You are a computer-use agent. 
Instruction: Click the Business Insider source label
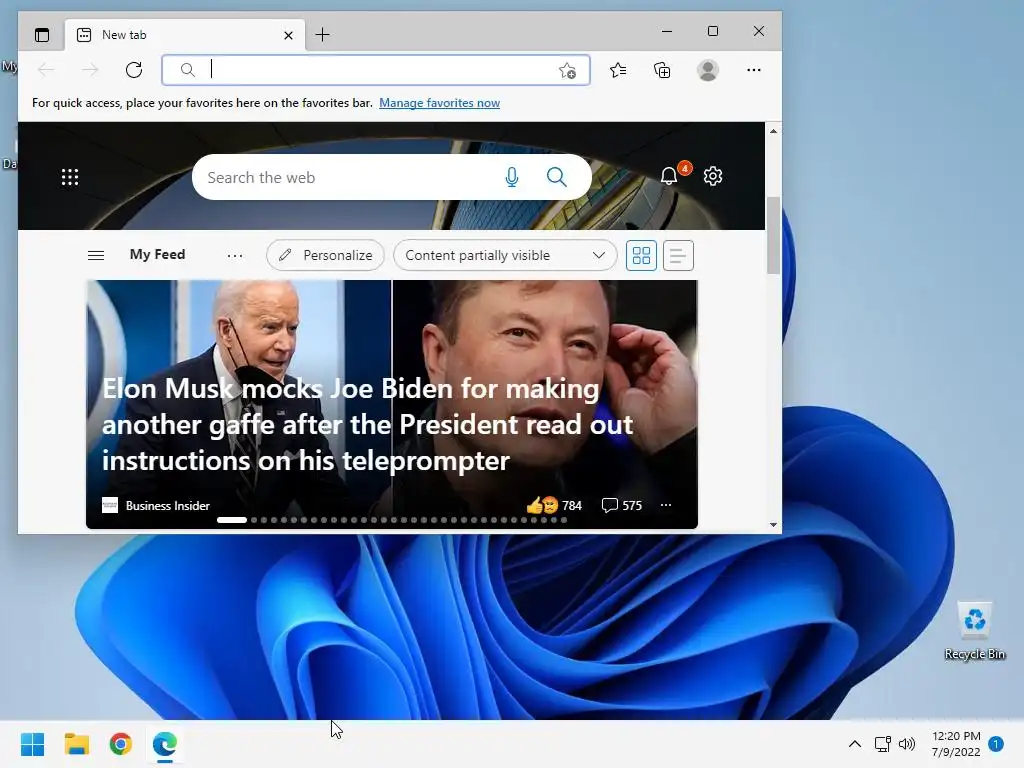167,505
